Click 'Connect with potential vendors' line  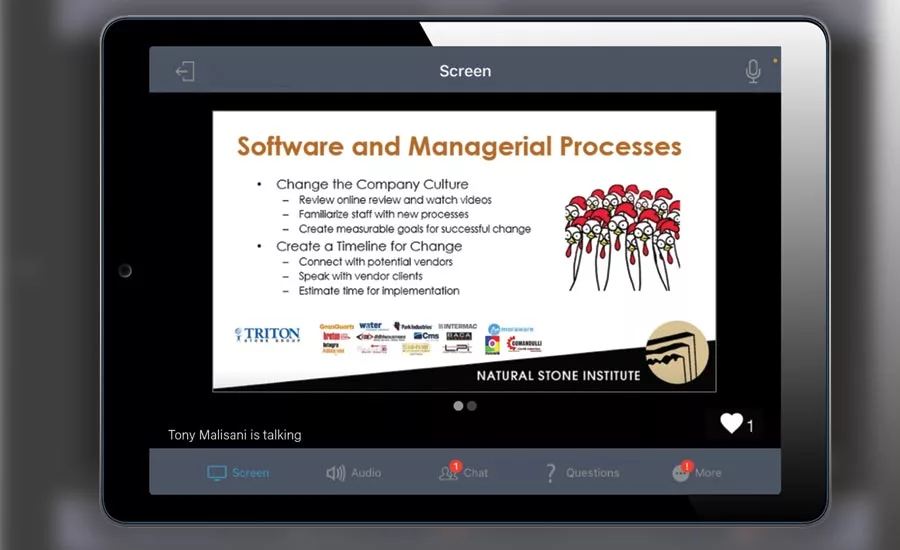(x=375, y=262)
